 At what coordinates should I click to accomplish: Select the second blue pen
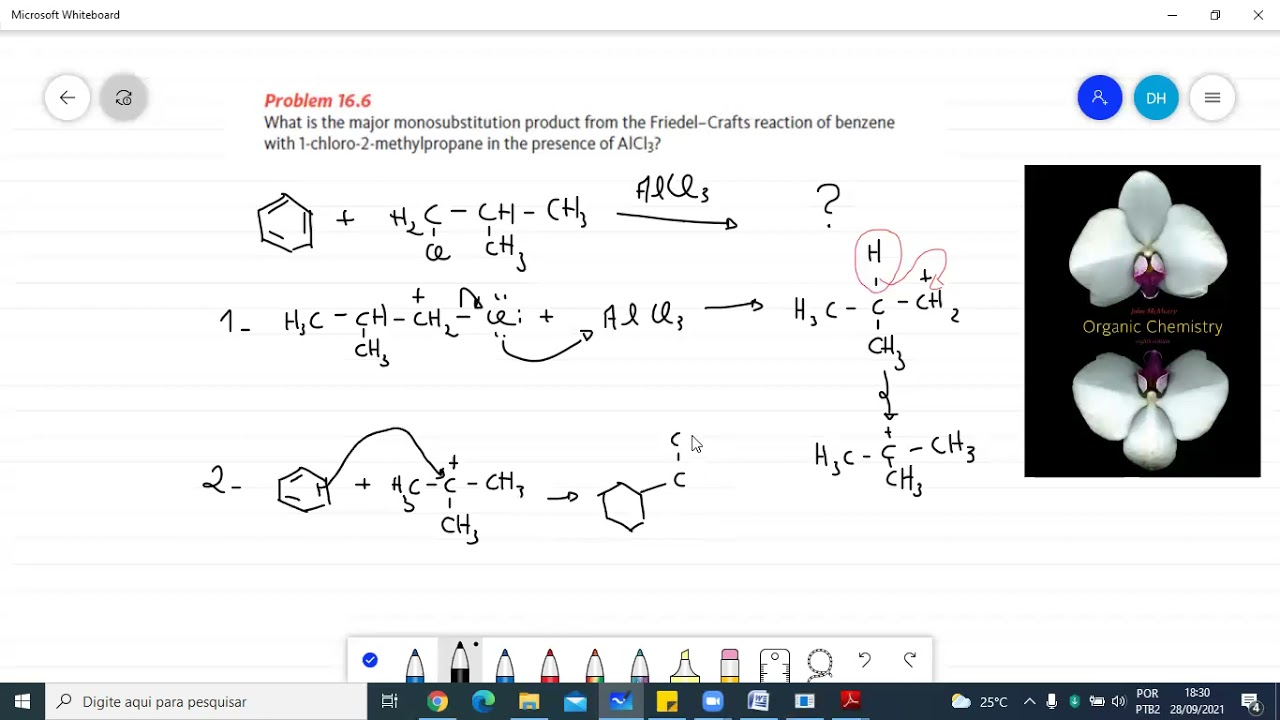point(505,663)
